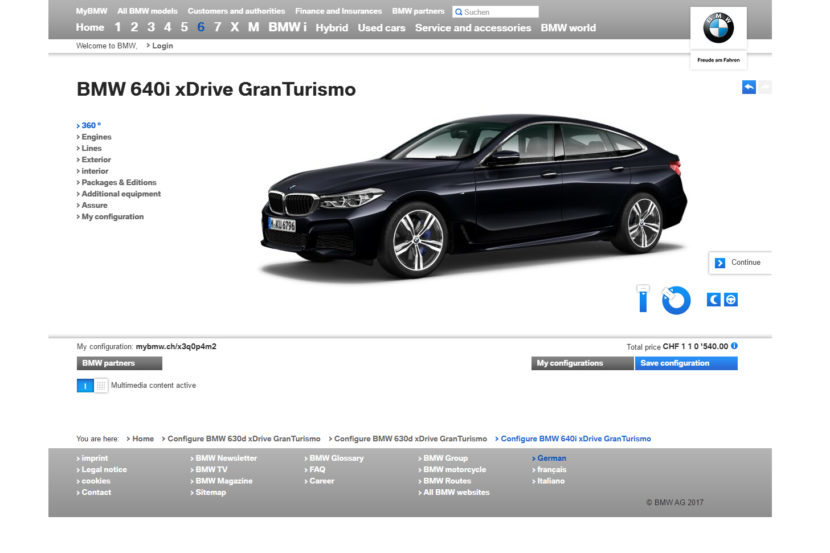Open MyBMW in top bar
Screen dimensions: 830x553
coord(91,11)
